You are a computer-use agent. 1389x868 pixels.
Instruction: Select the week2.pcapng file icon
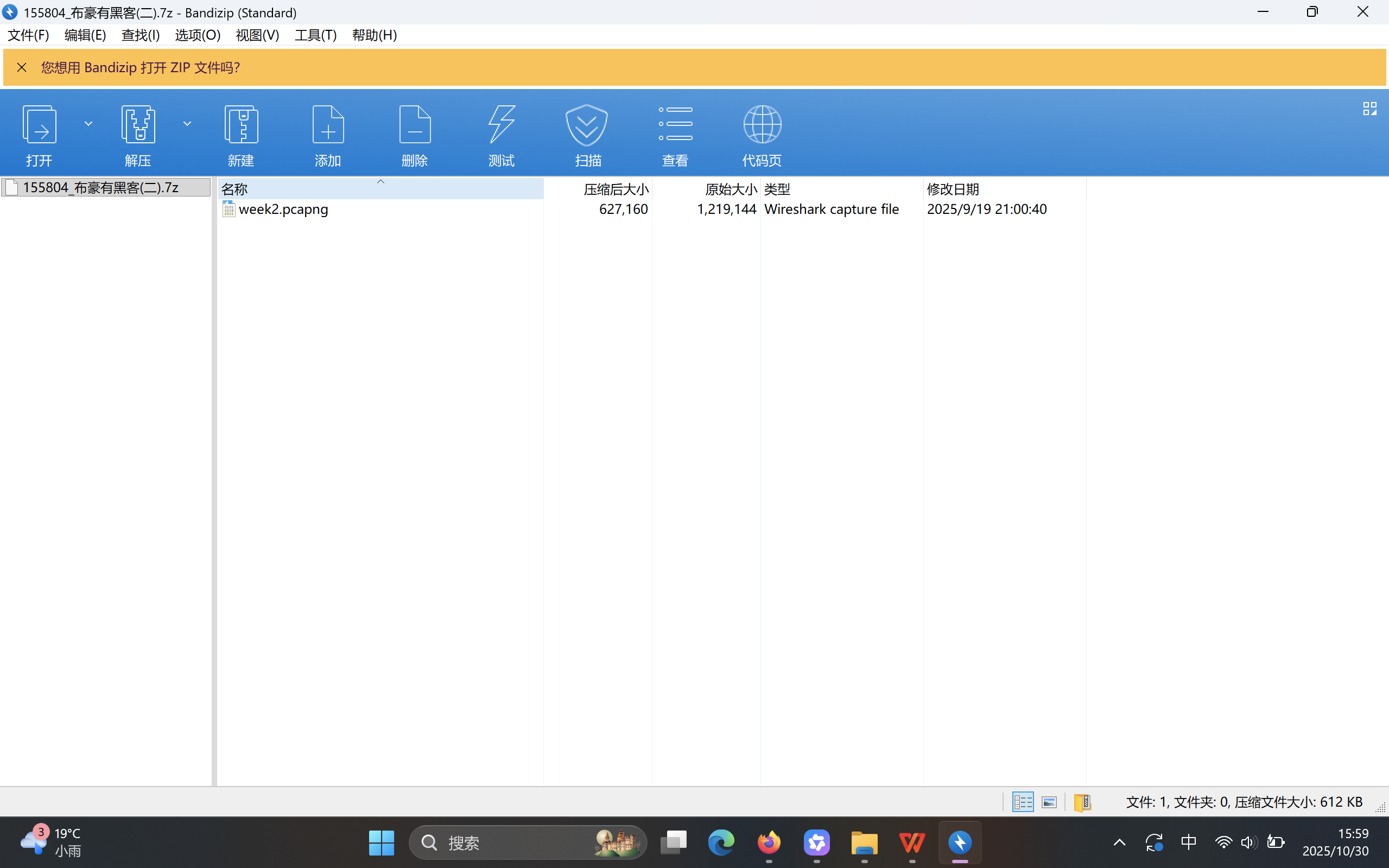(229, 209)
